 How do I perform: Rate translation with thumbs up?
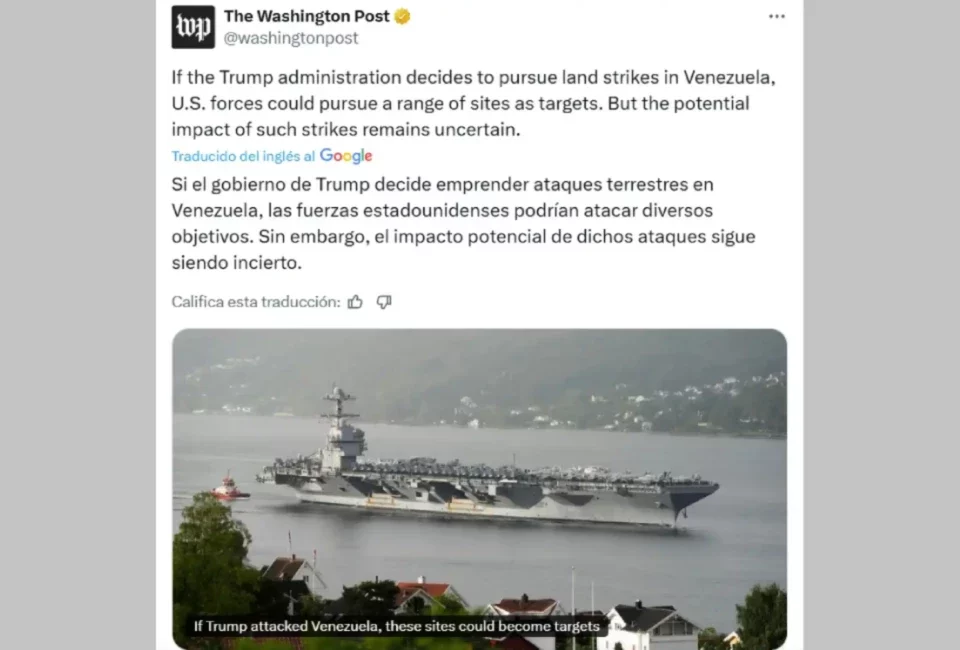(355, 302)
